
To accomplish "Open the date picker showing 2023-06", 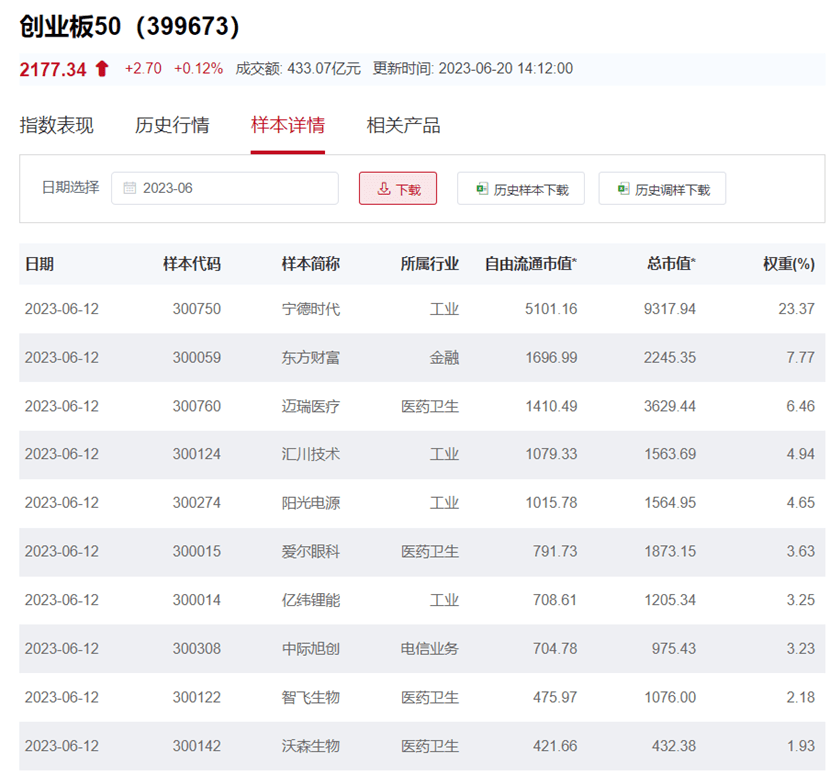I will 225,188.
